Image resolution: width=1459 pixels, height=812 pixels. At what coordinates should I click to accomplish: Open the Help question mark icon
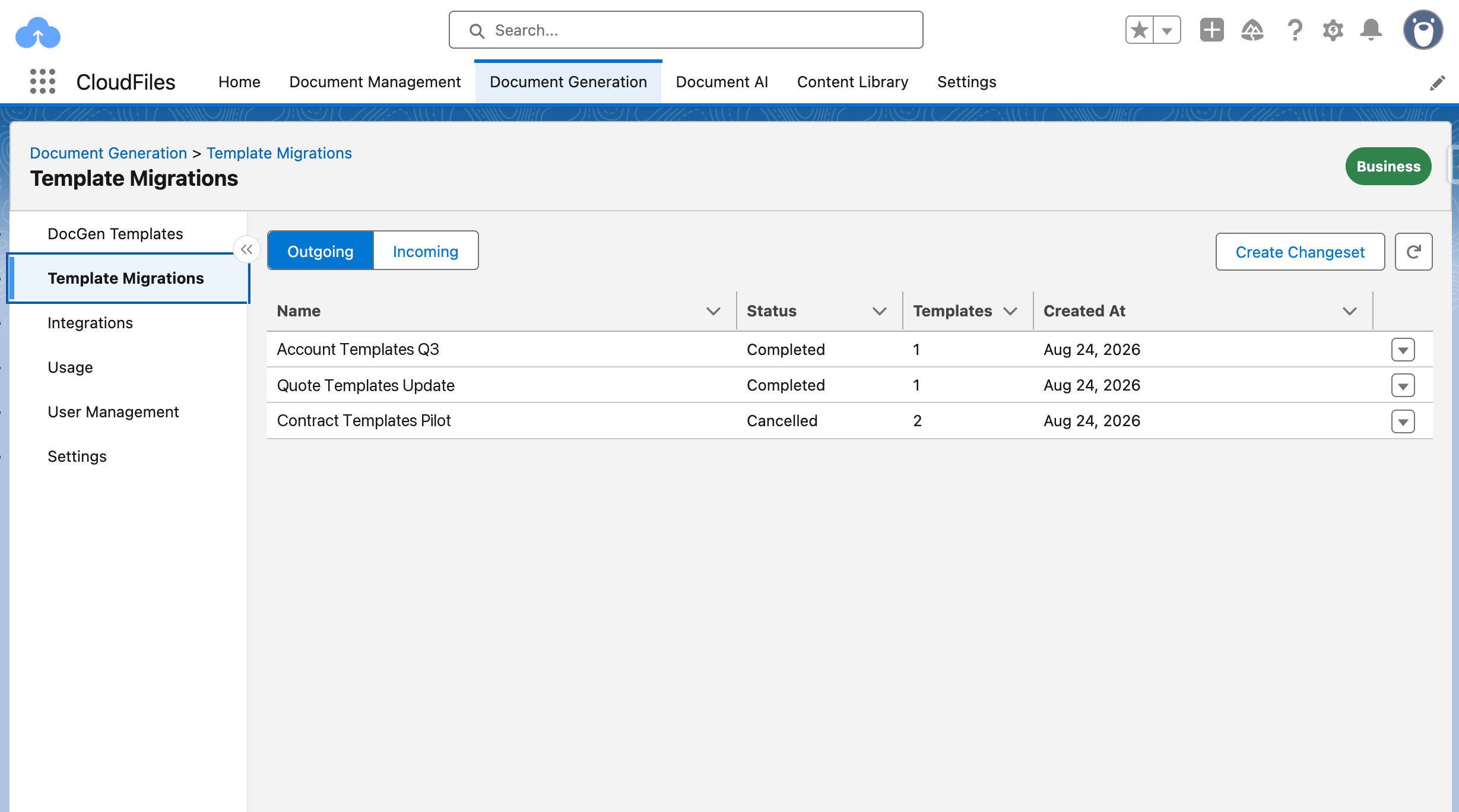1295,30
